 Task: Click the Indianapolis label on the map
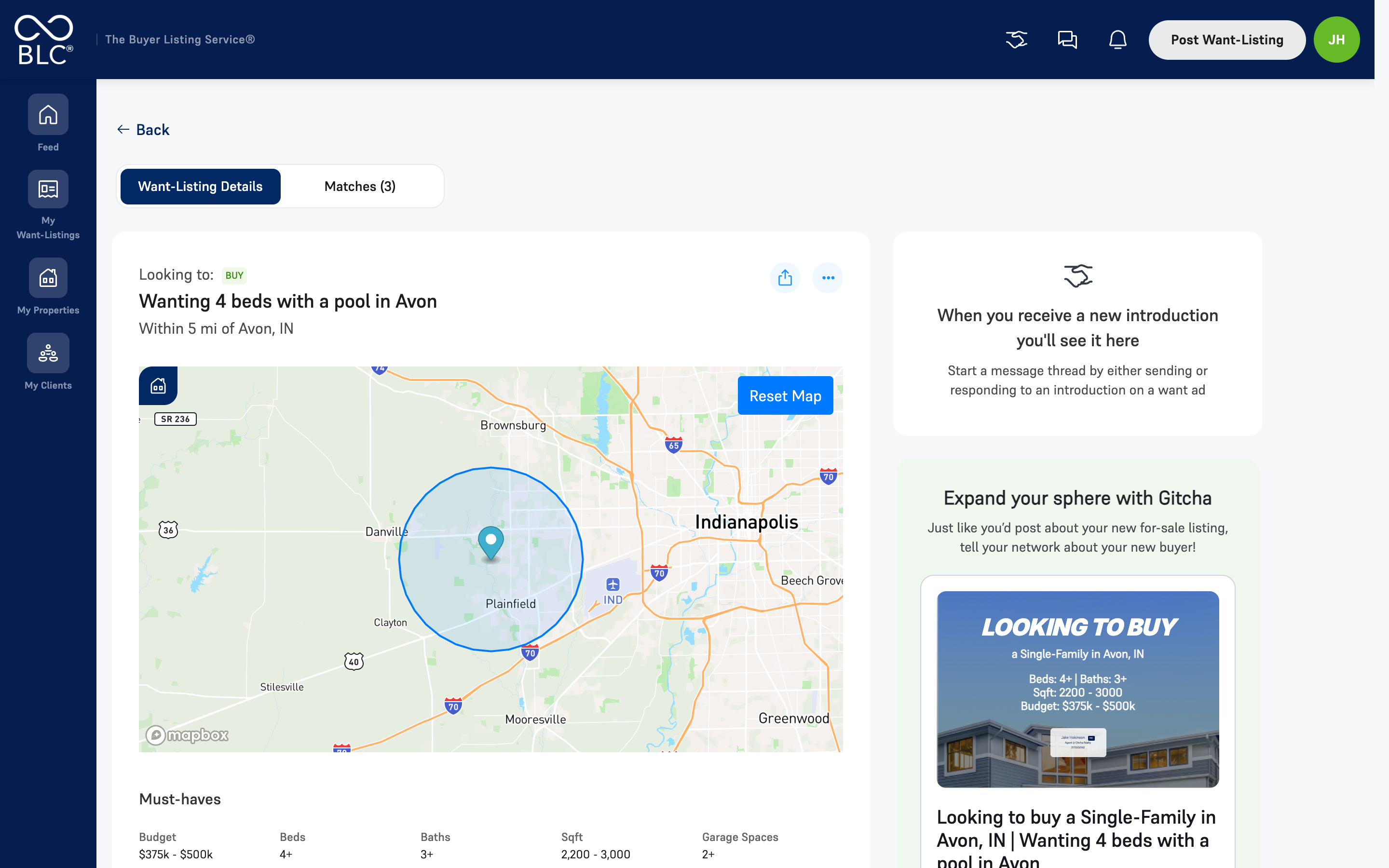click(746, 522)
